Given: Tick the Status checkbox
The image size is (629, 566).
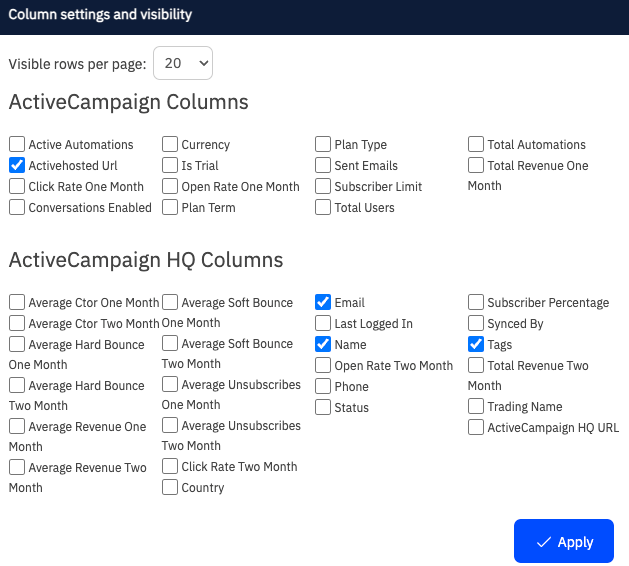Looking at the screenshot, I should (323, 407).
